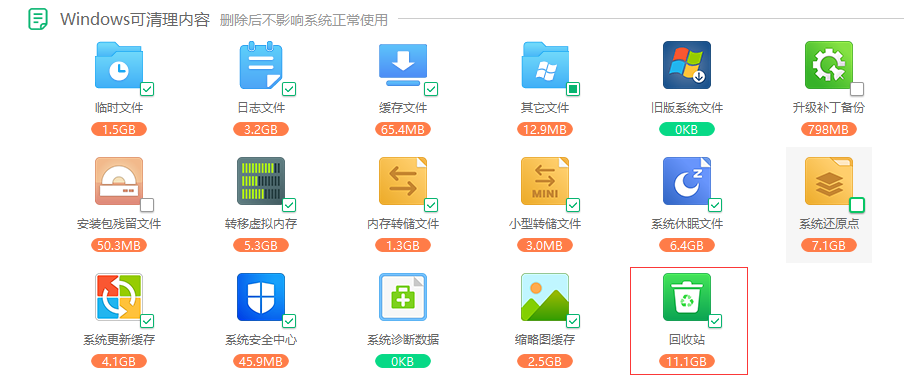Click the 回收站 label text

(686, 340)
